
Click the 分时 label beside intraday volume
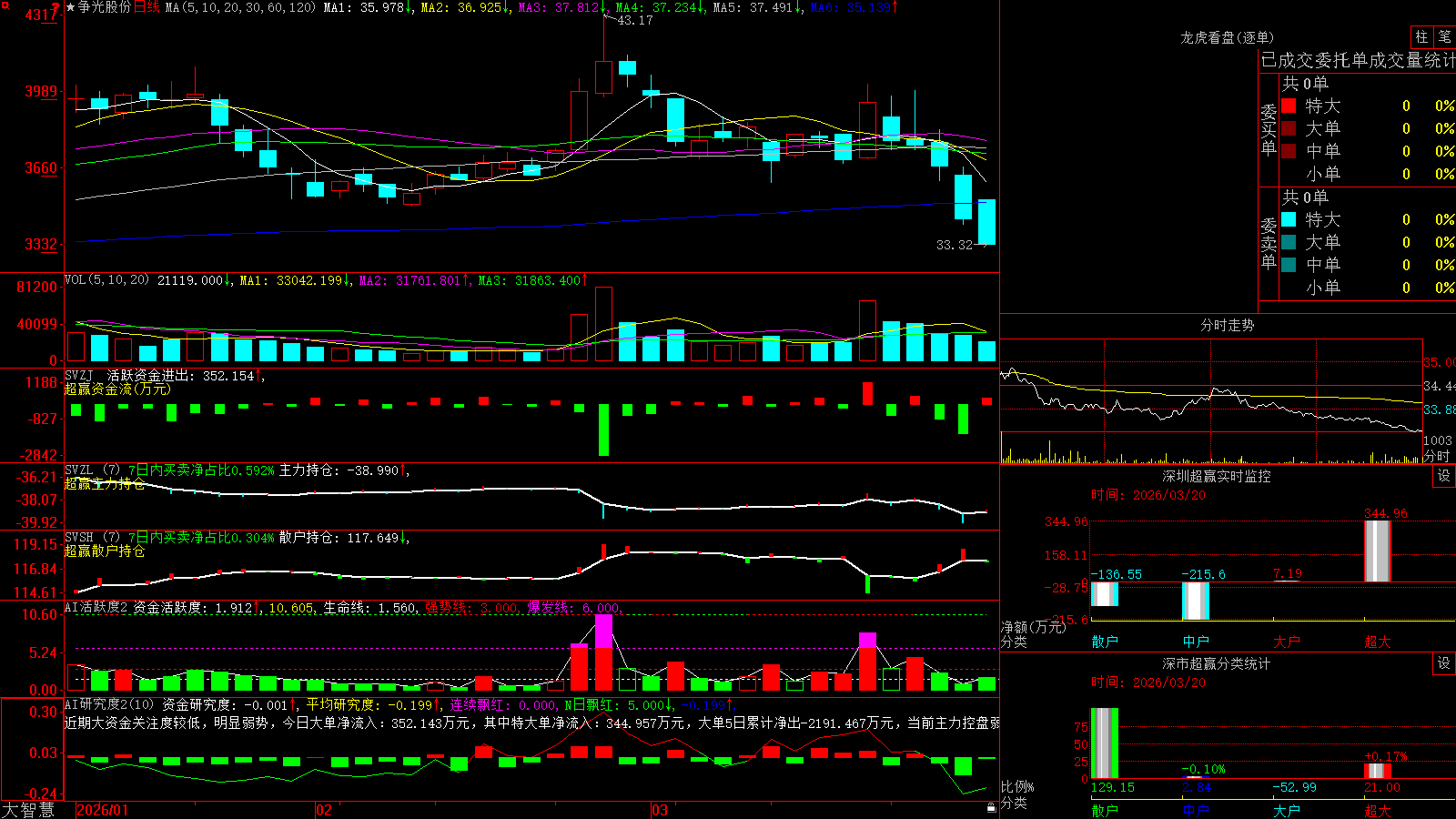(x=1437, y=456)
